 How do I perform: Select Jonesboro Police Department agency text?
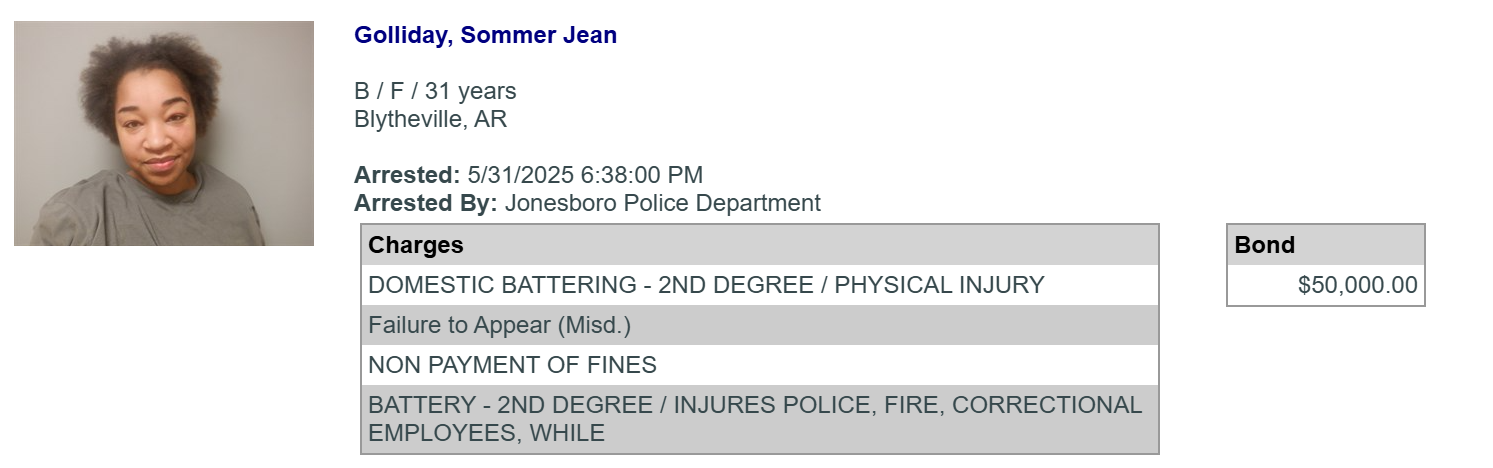[x=663, y=203]
